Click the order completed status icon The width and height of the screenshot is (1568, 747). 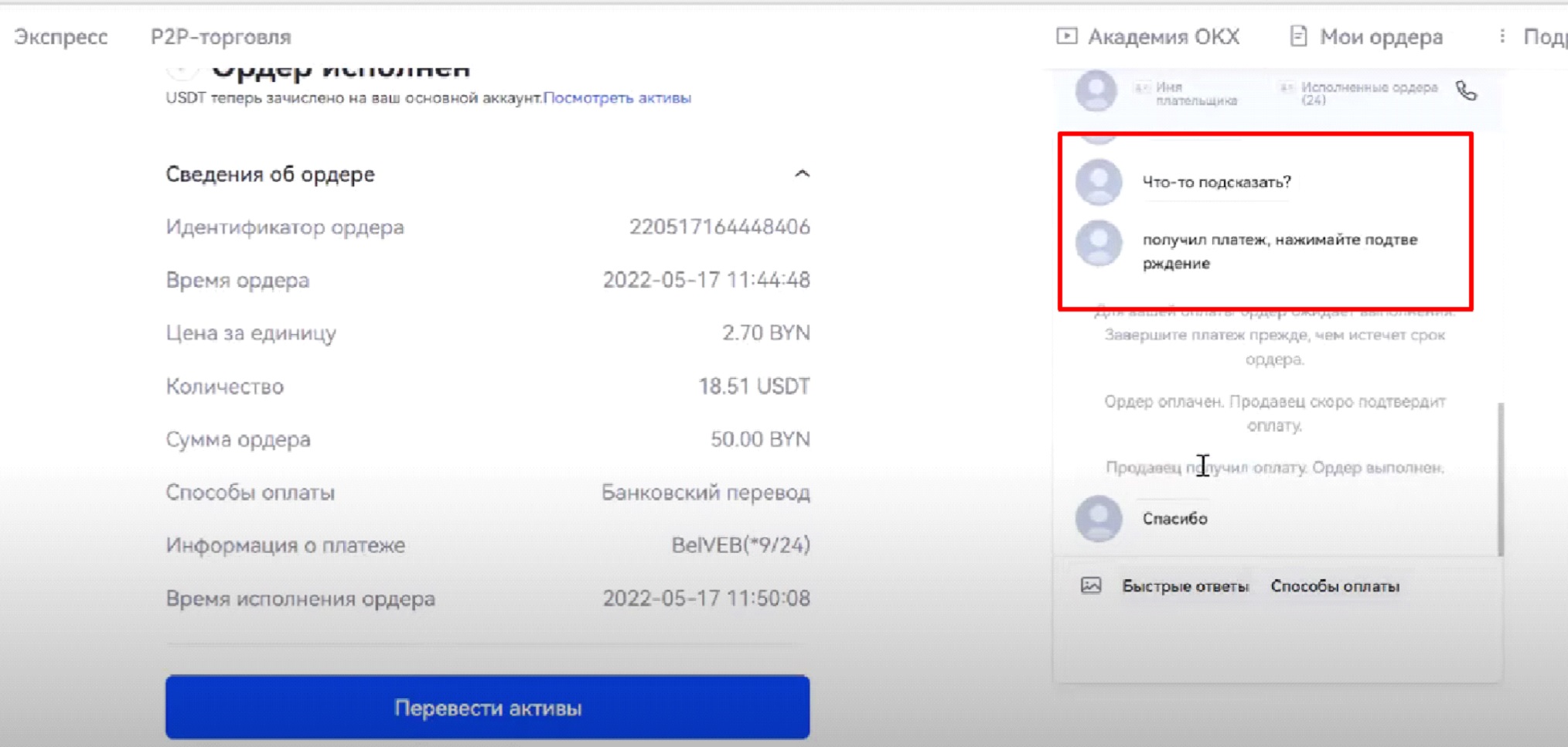[182, 67]
